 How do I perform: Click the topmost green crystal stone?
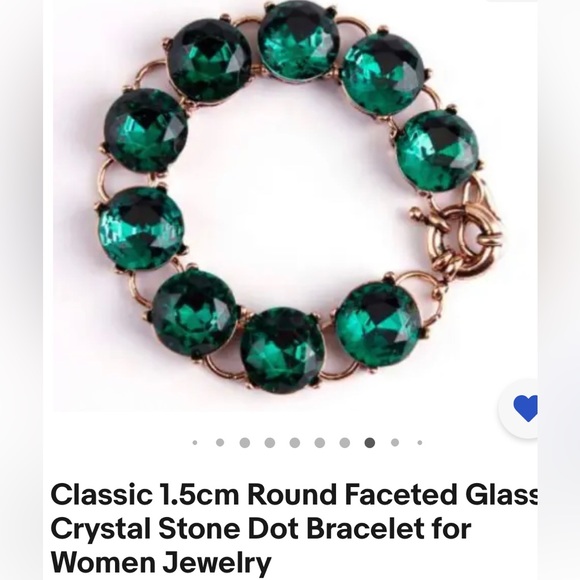click(298, 41)
